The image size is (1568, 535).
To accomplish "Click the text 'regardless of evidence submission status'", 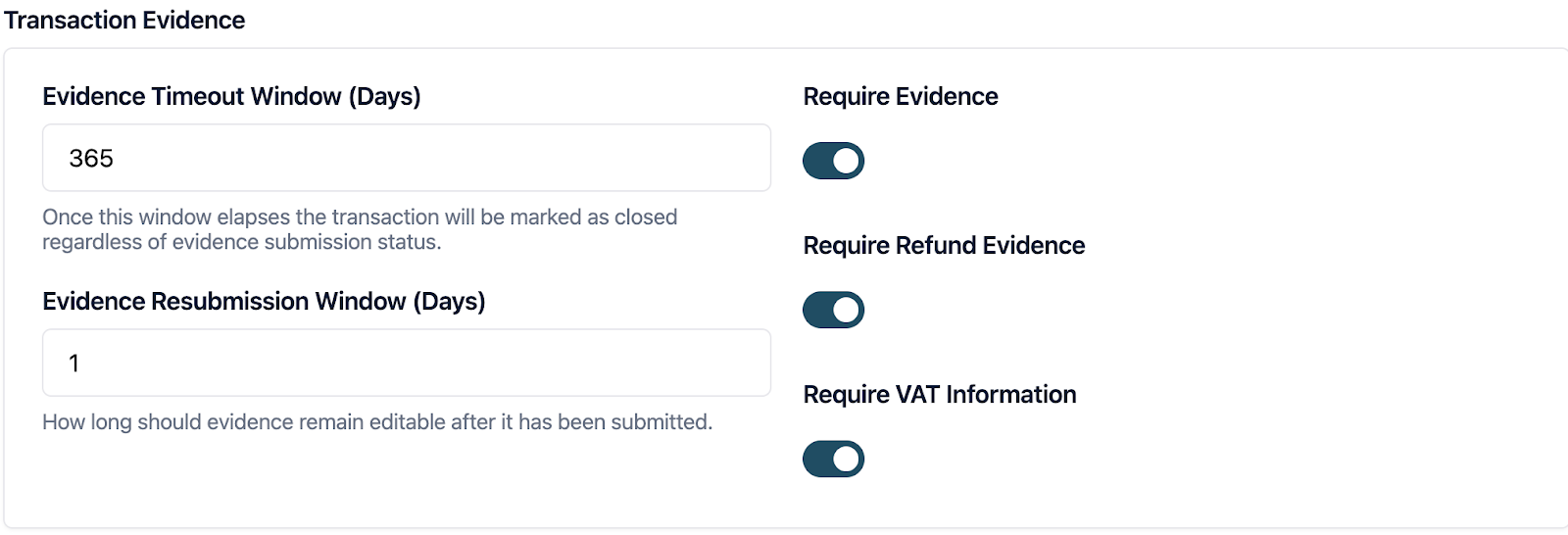I will coord(241,242).
